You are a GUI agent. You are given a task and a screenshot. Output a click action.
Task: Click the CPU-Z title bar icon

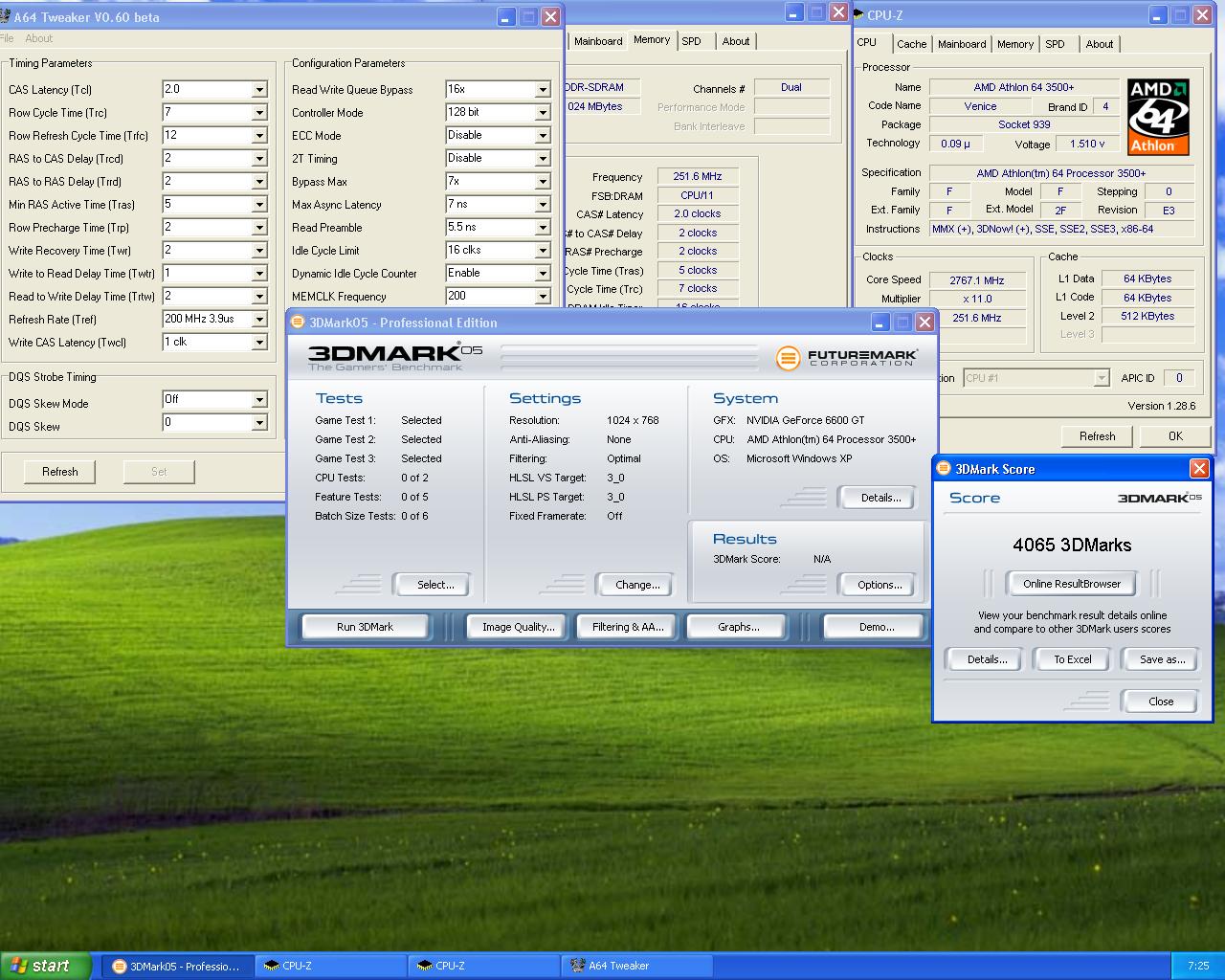(x=859, y=14)
